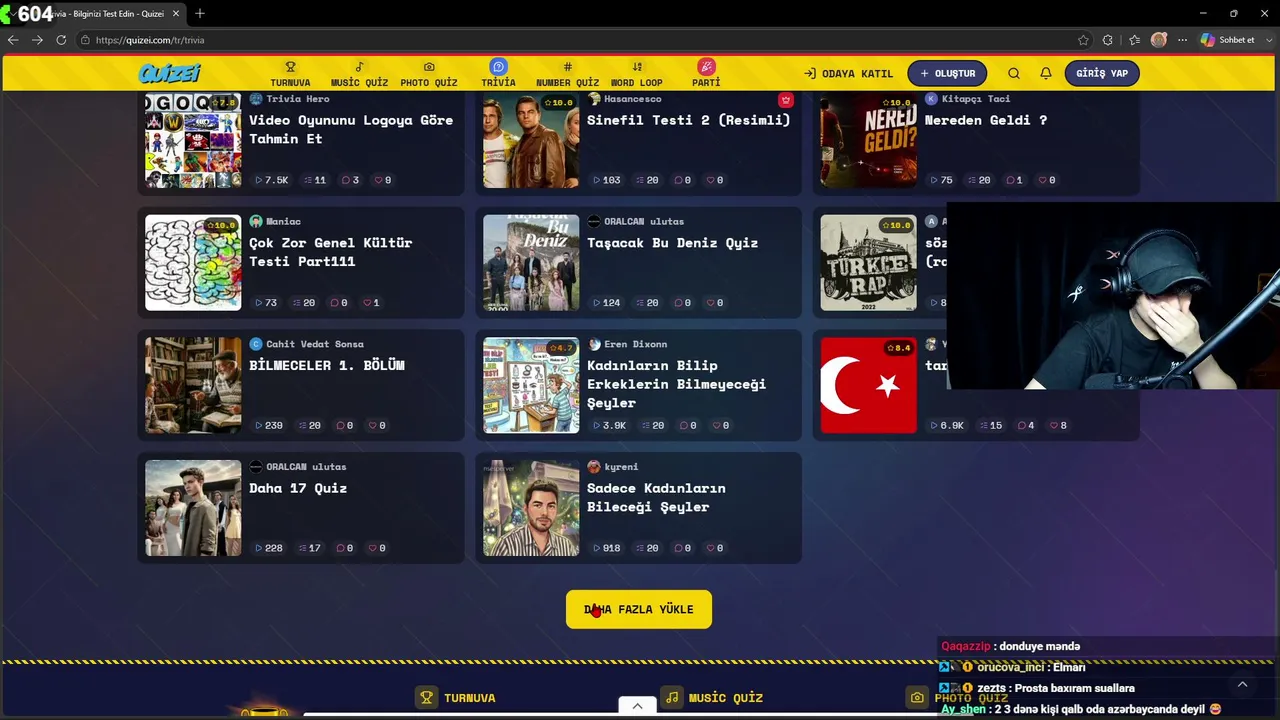Click the browser profile avatar
The image size is (1280, 720).
[x=1159, y=40]
